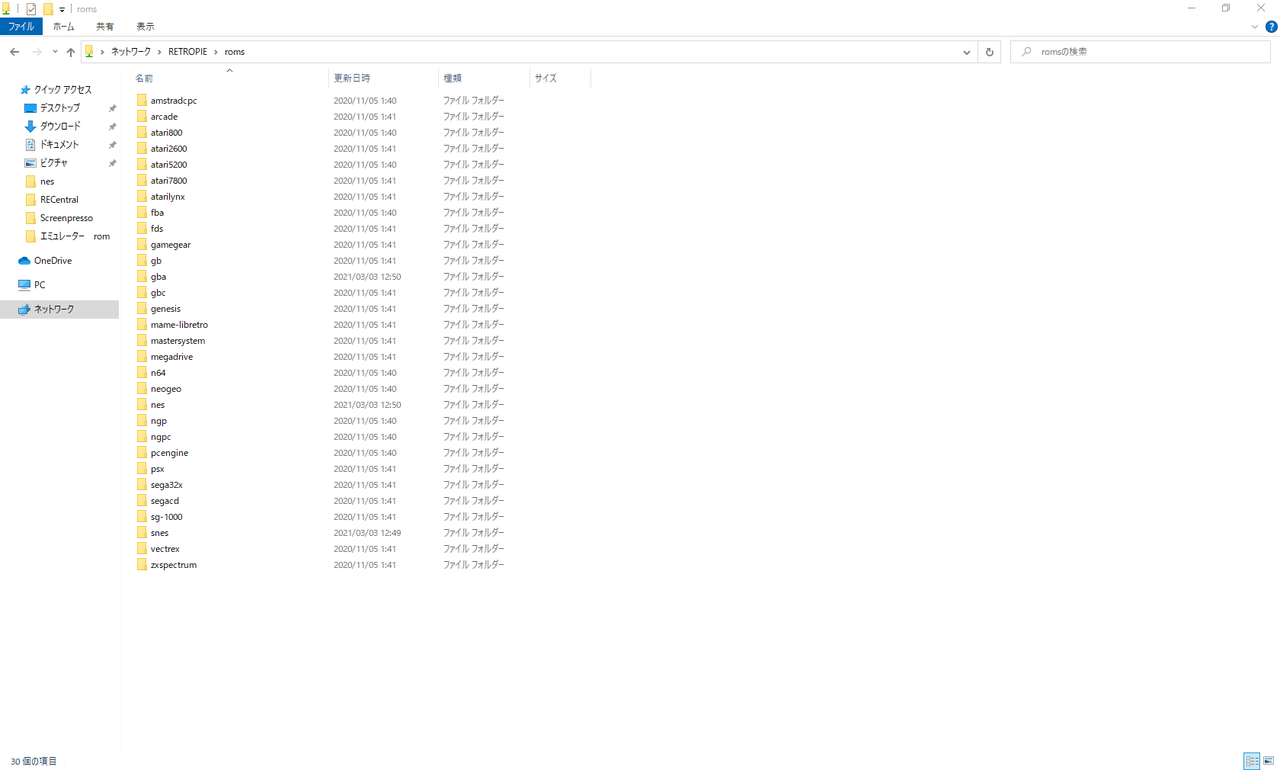
Task: Go back with the left arrow
Action: coord(14,52)
